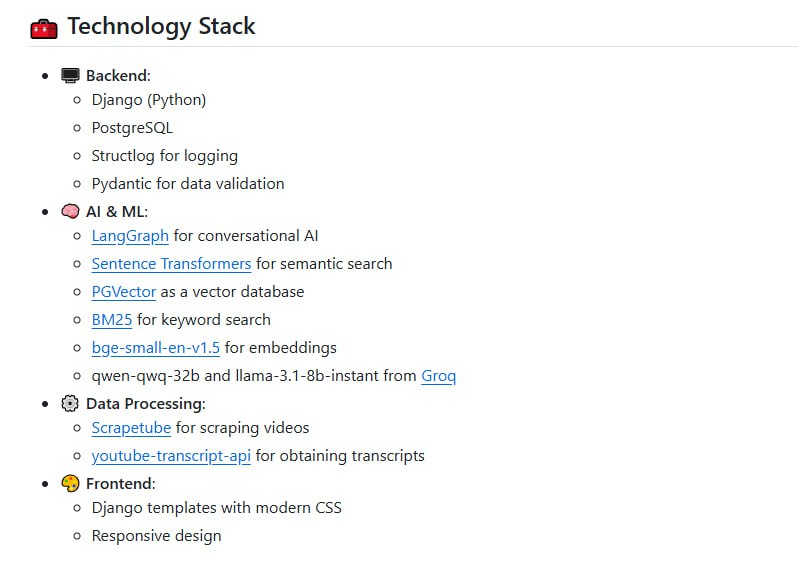
Task: Click the Django (Python) list item
Action: pos(149,100)
